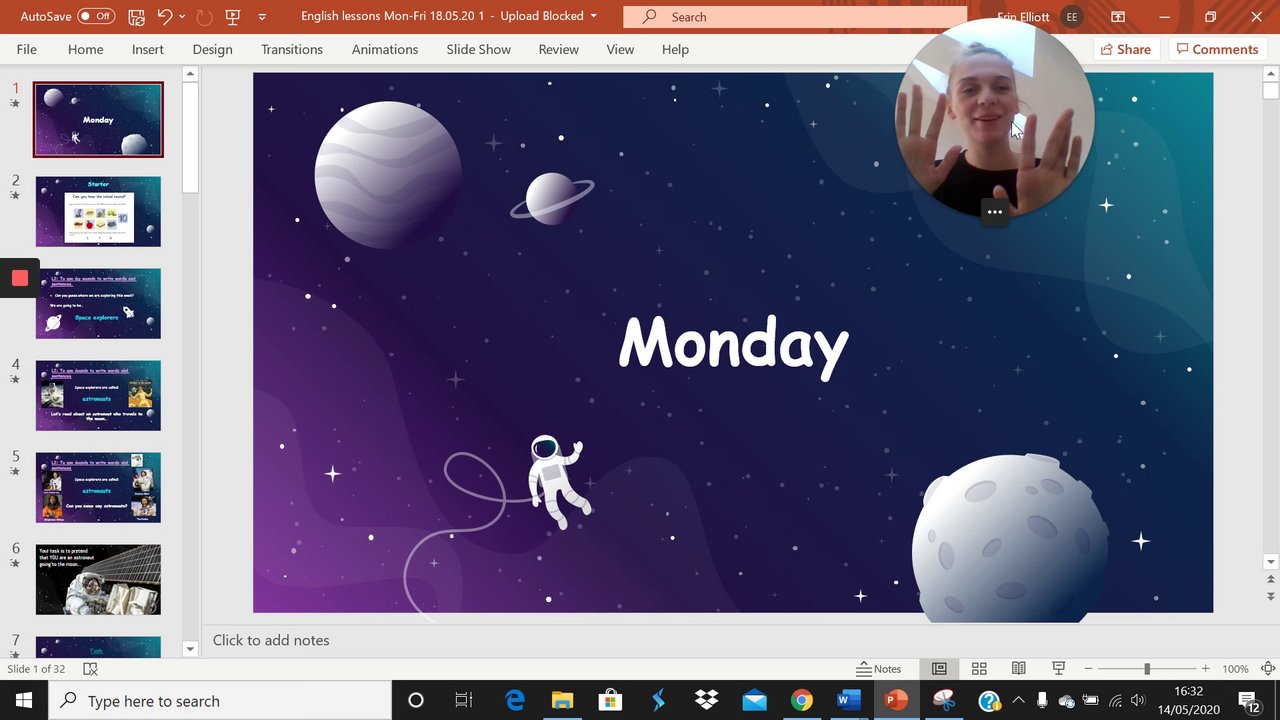Adjust the zoom slider handle
The image size is (1280, 720).
(1147, 669)
